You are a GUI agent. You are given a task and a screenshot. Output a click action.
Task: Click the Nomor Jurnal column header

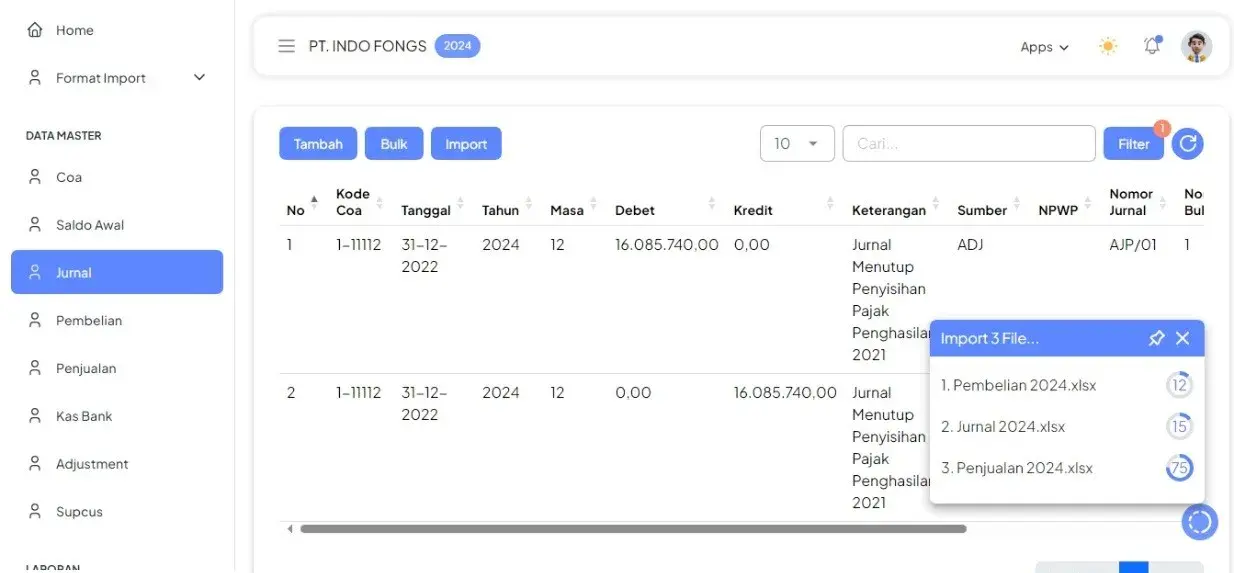coord(1131,202)
